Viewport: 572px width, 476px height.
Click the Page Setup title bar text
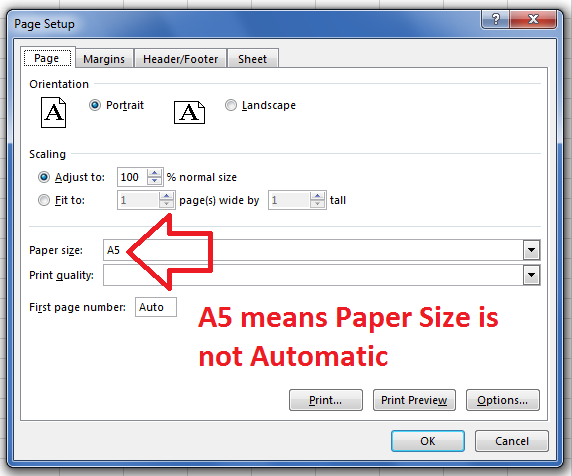point(44,24)
